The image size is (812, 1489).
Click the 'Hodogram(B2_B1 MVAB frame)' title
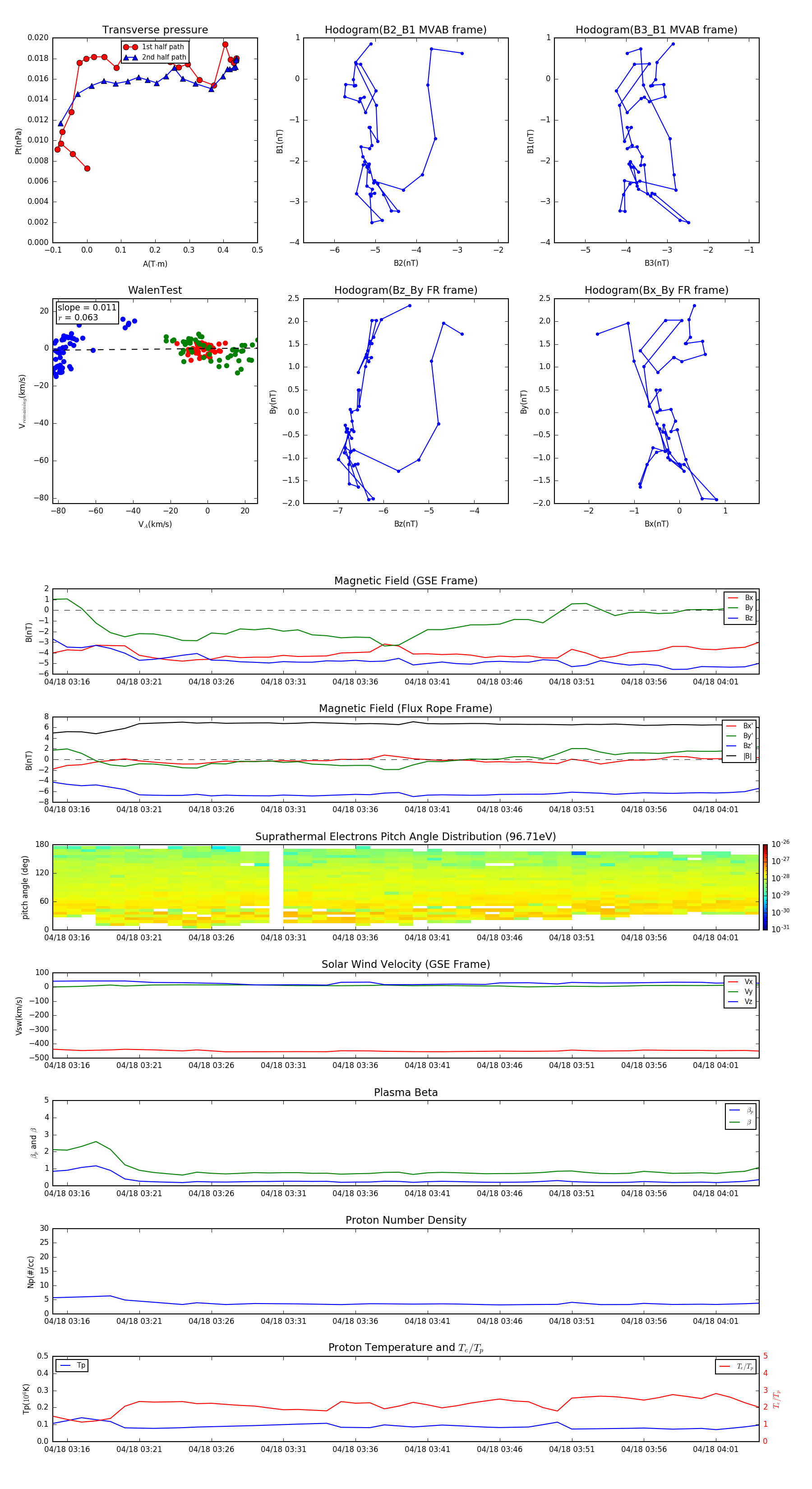coord(406,30)
